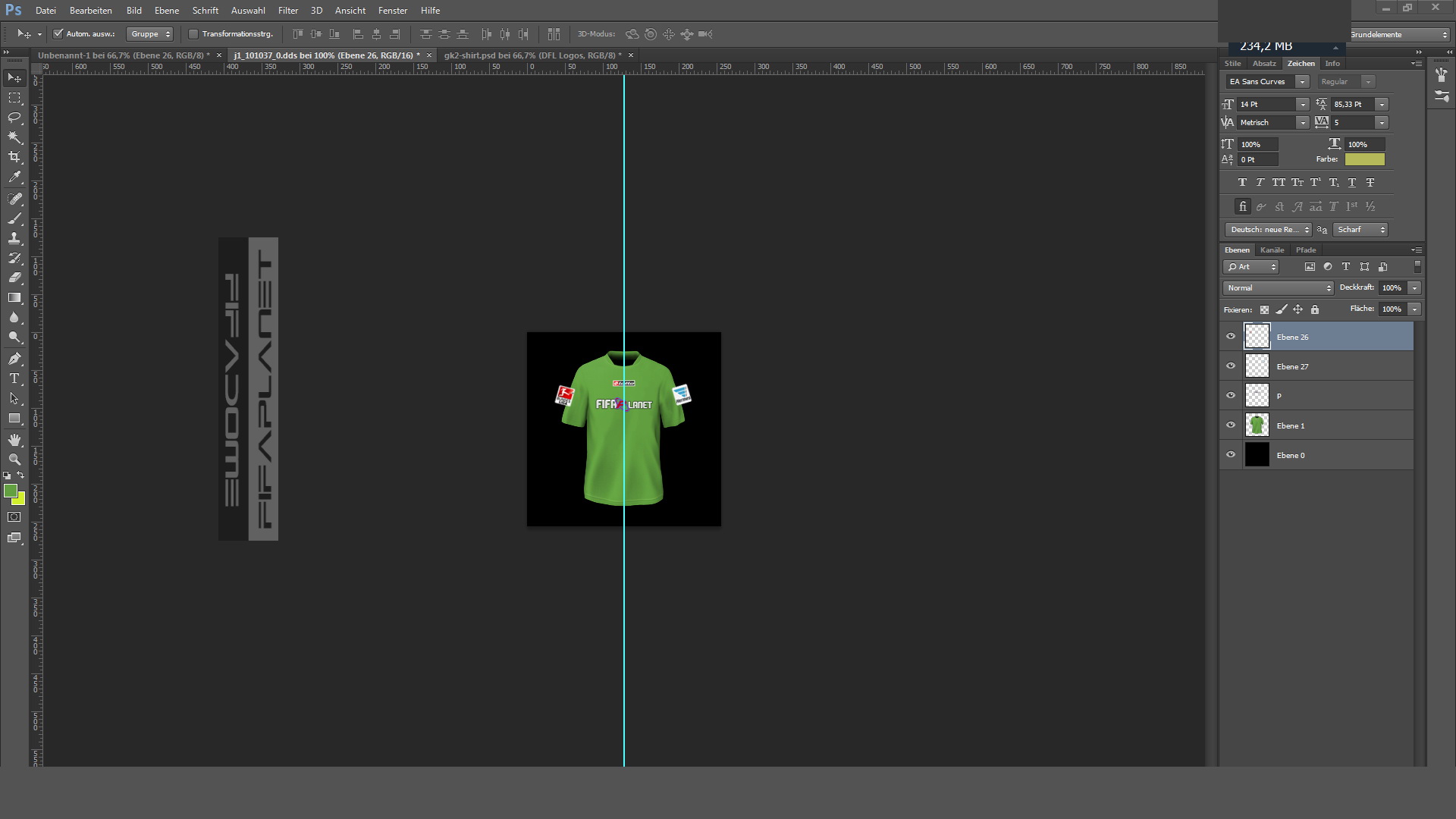The height and width of the screenshot is (819, 1456).
Task: Lock all on the layer
Action: tap(1315, 309)
